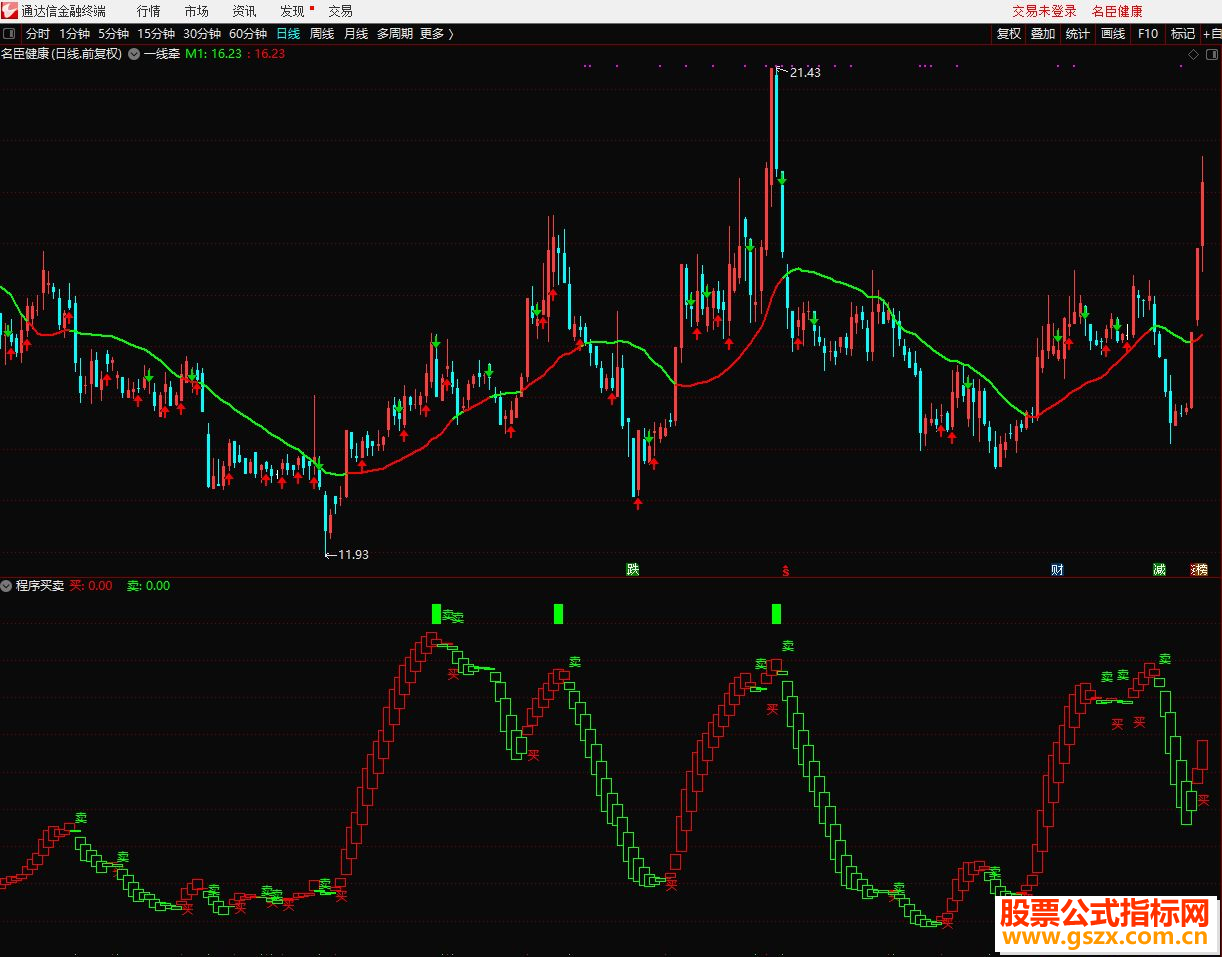Switch to 分时 intraday view
Screen dimensions: 1222x957
37,33
